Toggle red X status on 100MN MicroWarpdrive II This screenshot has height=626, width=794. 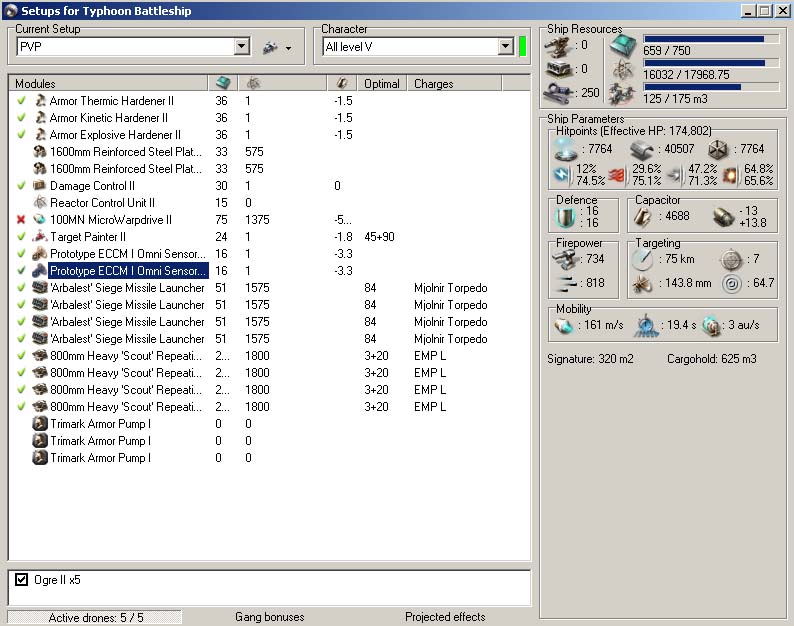click(x=22, y=220)
